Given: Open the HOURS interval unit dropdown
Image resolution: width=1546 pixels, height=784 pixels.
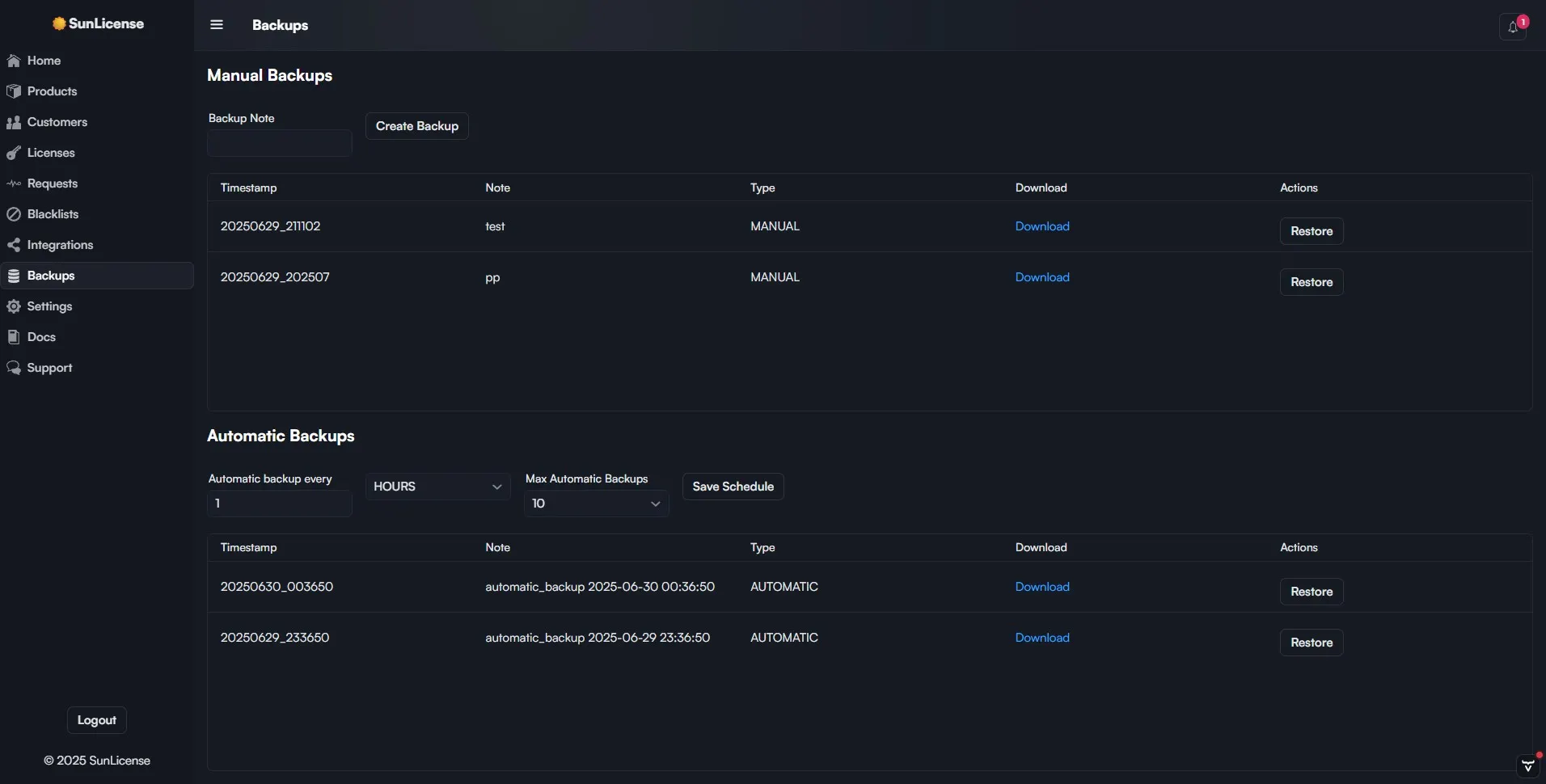Looking at the screenshot, I should click(x=438, y=487).
